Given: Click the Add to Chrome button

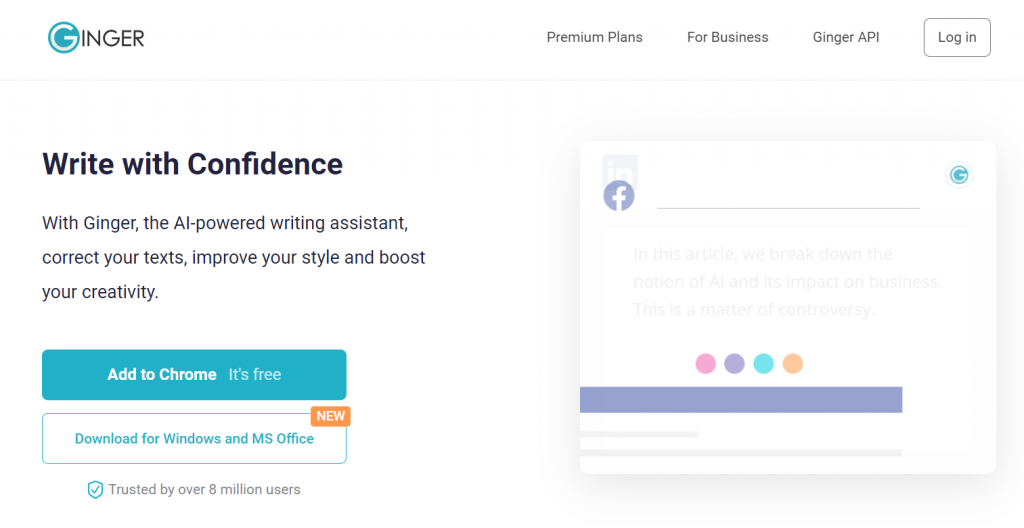Looking at the screenshot, I should (x=194, y=374).
